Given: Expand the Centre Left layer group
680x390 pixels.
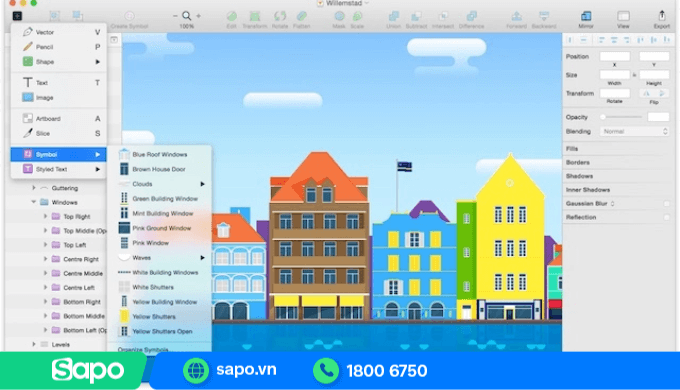Looking at the screenshot, I should [x=45, y=287].
